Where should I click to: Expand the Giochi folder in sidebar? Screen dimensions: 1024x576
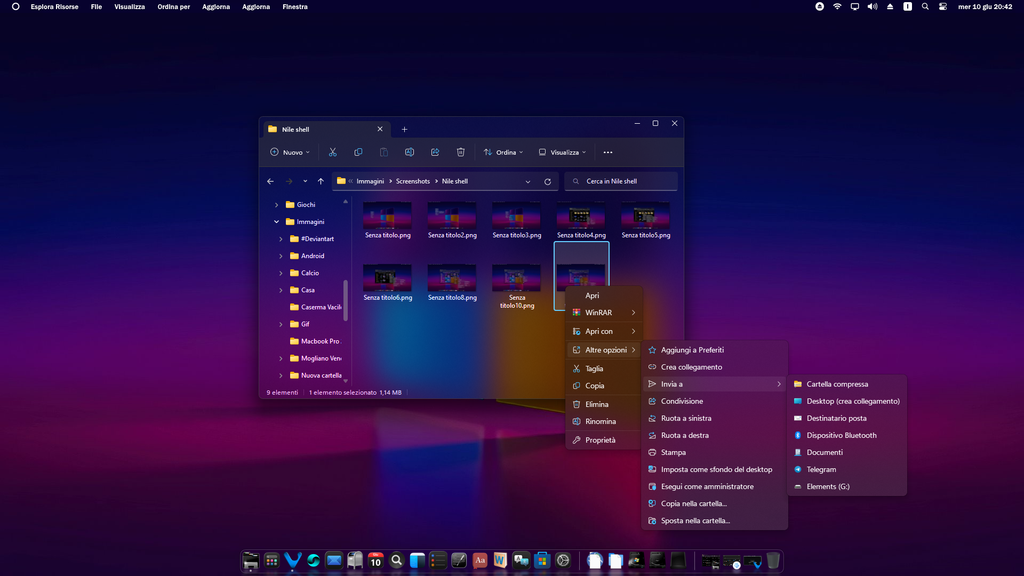276,204
